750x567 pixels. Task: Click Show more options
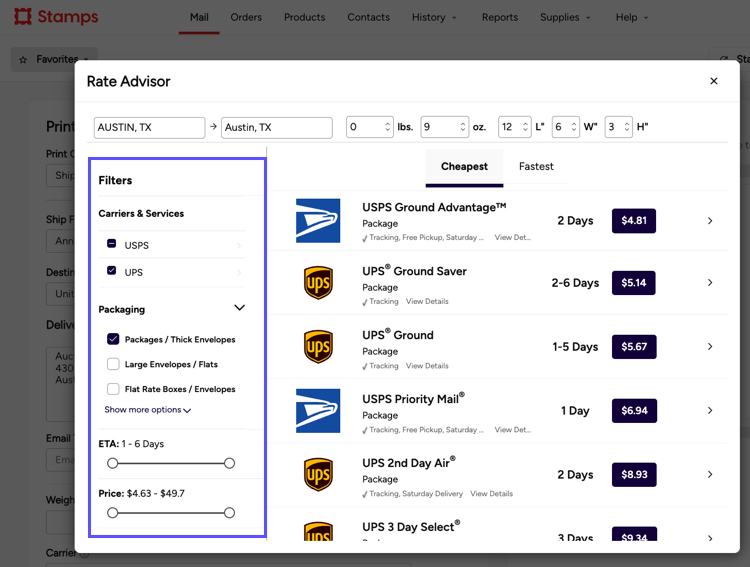147,410
